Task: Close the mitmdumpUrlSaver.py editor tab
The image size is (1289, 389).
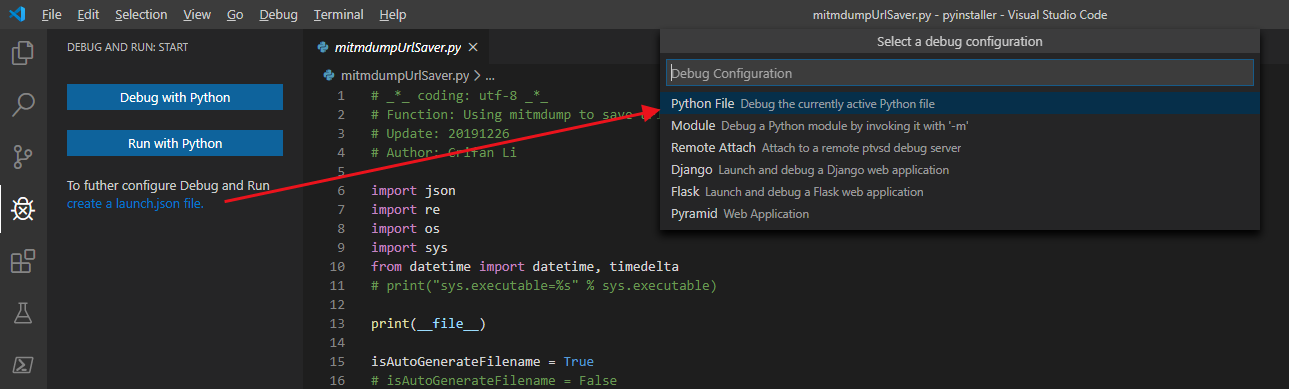Action: (473, 48)
